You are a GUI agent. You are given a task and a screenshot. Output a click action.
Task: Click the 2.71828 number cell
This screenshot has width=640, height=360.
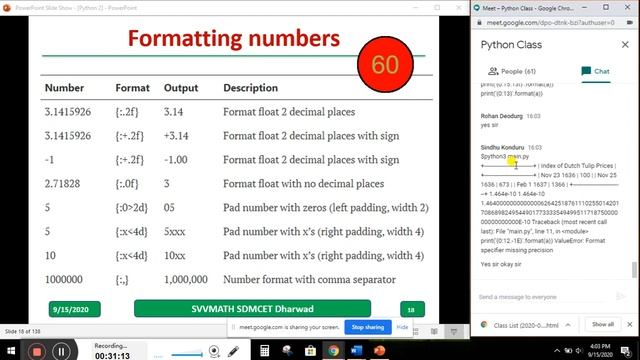[62, 184]
